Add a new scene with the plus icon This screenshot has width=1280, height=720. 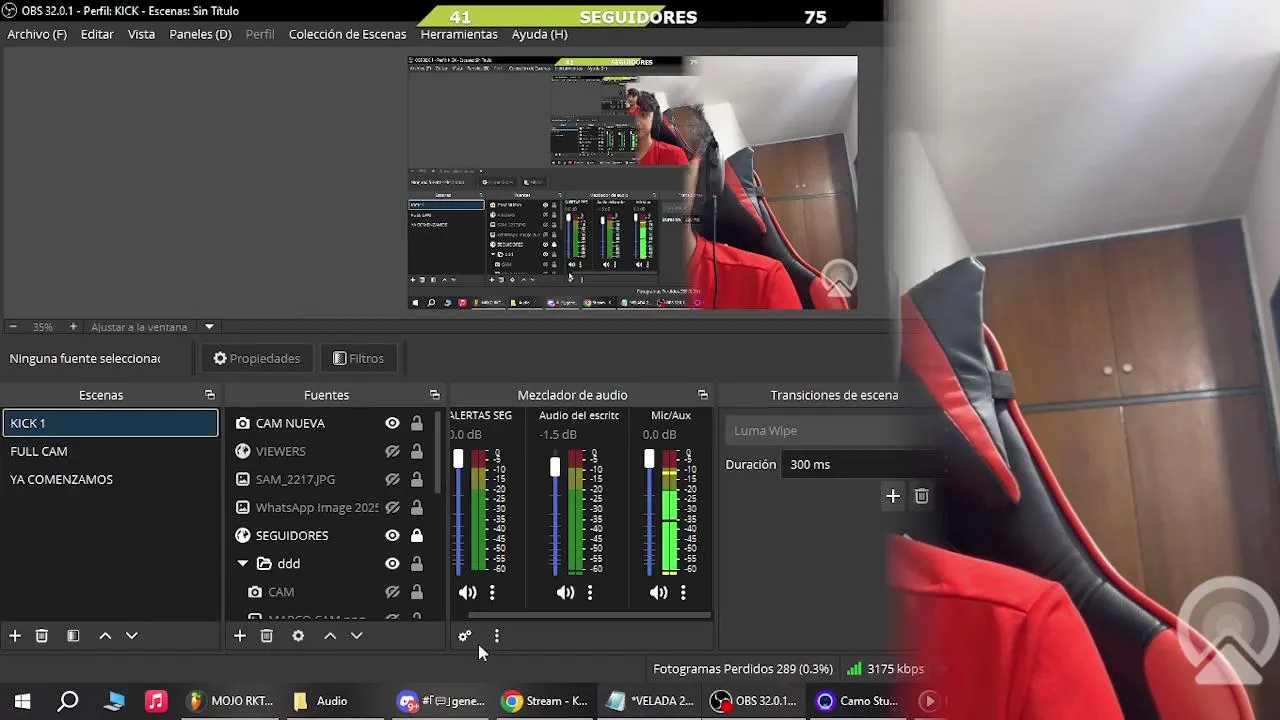(x=15, y=636)
